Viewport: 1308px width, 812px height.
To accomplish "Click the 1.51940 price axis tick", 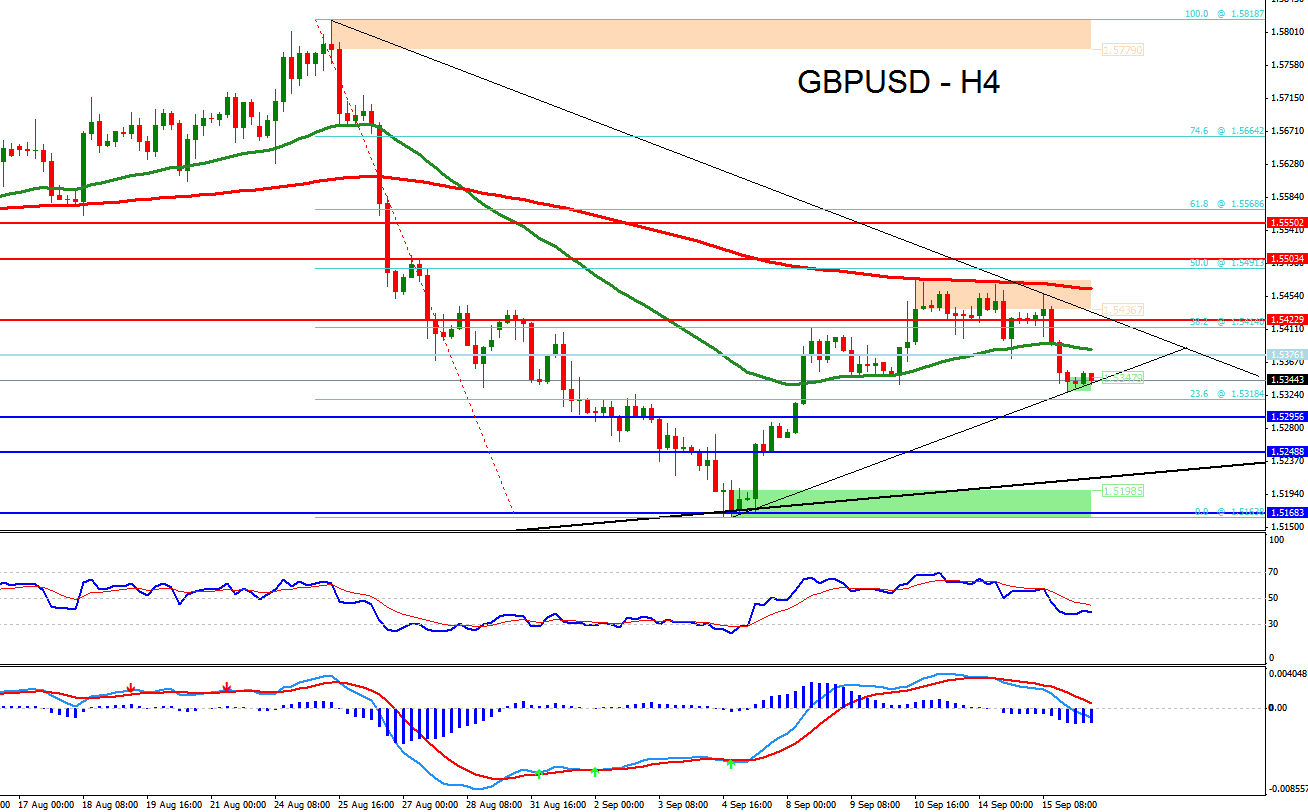I will [x=1286, y=494].
